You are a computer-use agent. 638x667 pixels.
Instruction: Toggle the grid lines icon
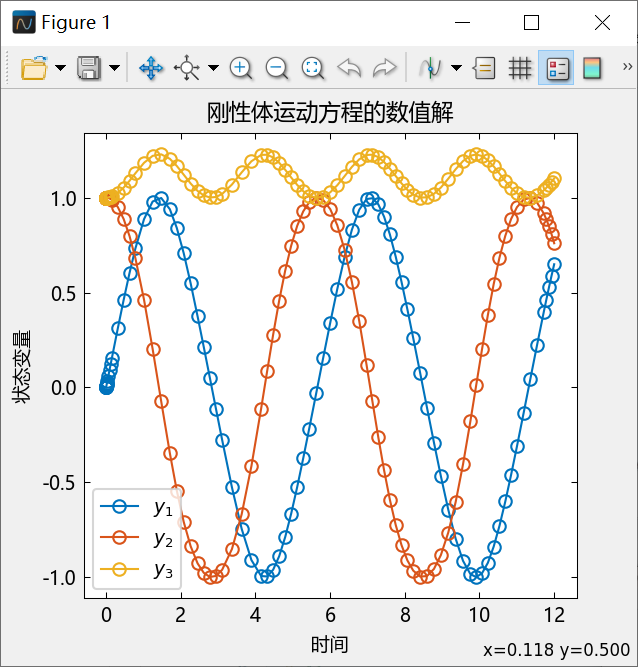tap(520, 68)
